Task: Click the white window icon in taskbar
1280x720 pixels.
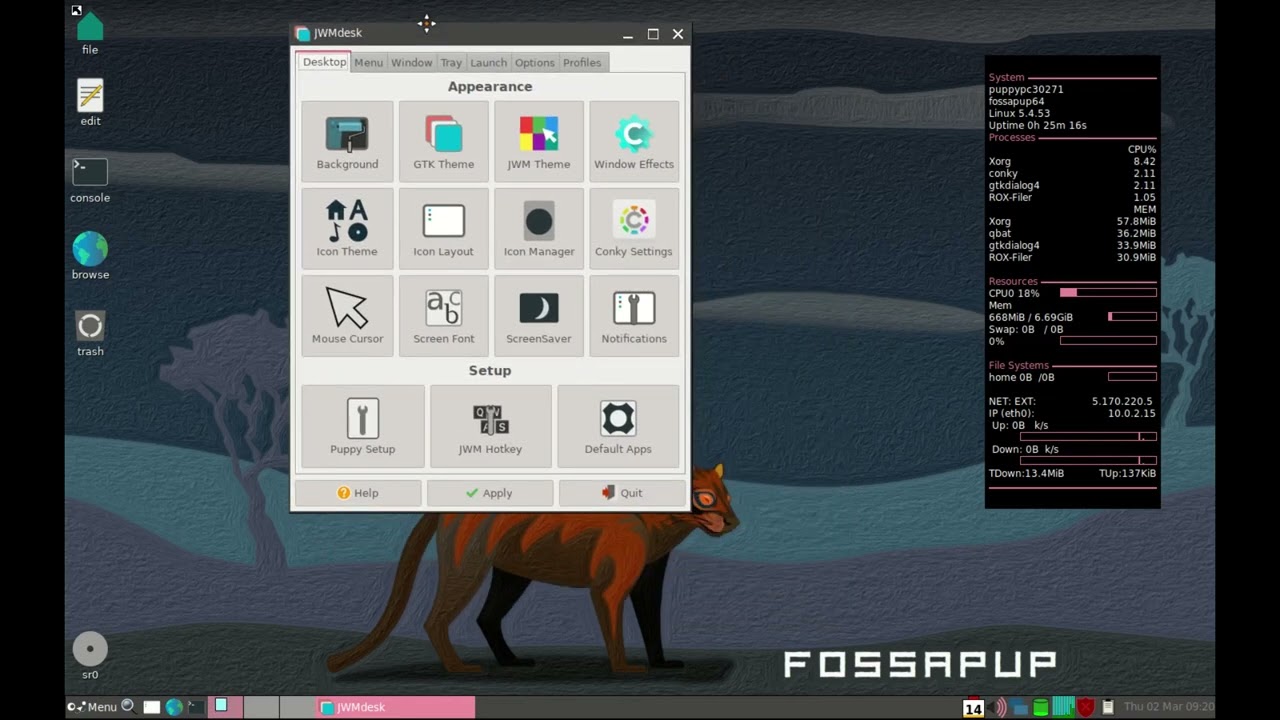Action: coord(151,707)
